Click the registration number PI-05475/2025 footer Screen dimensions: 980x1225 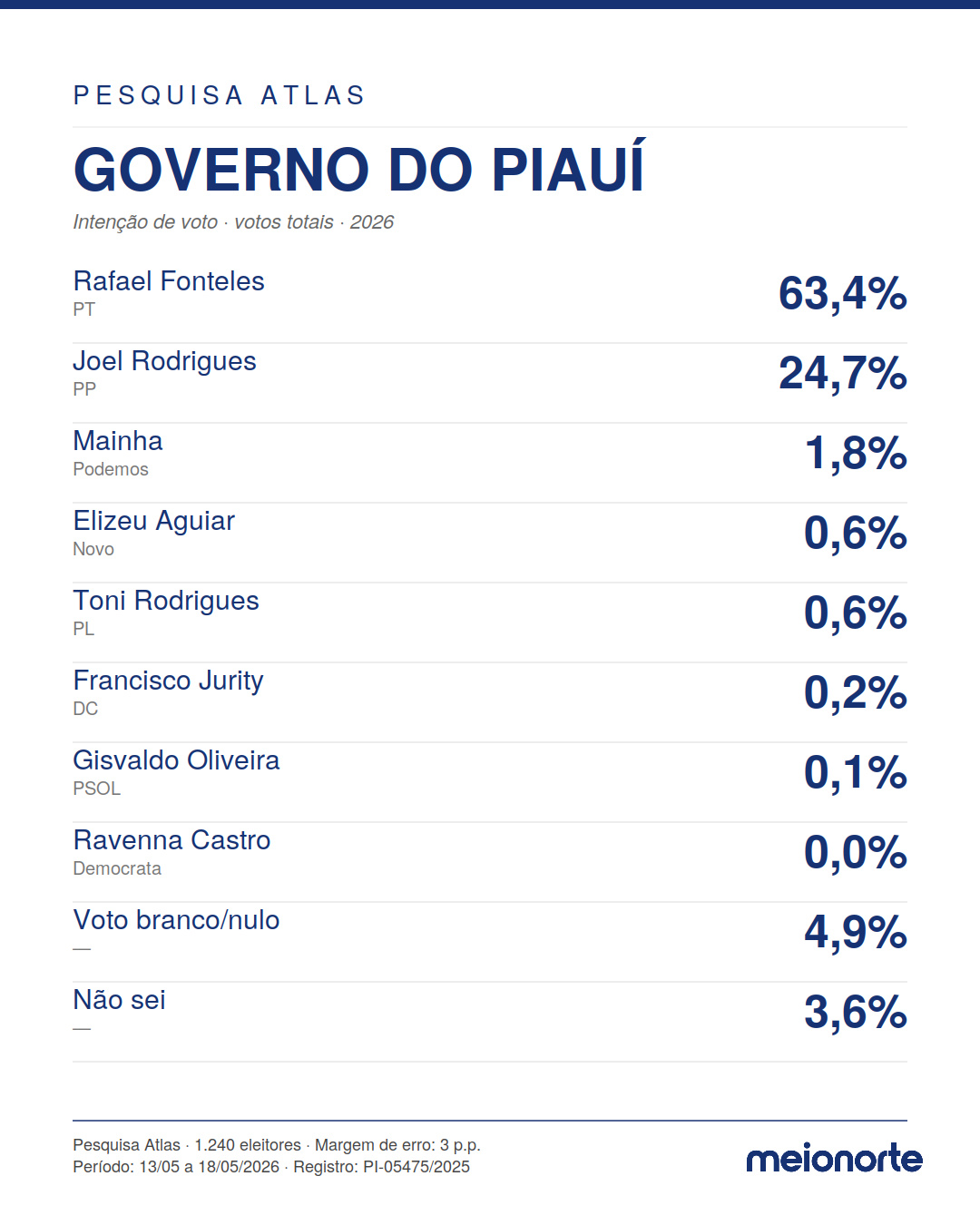[x=416, y=1167]
